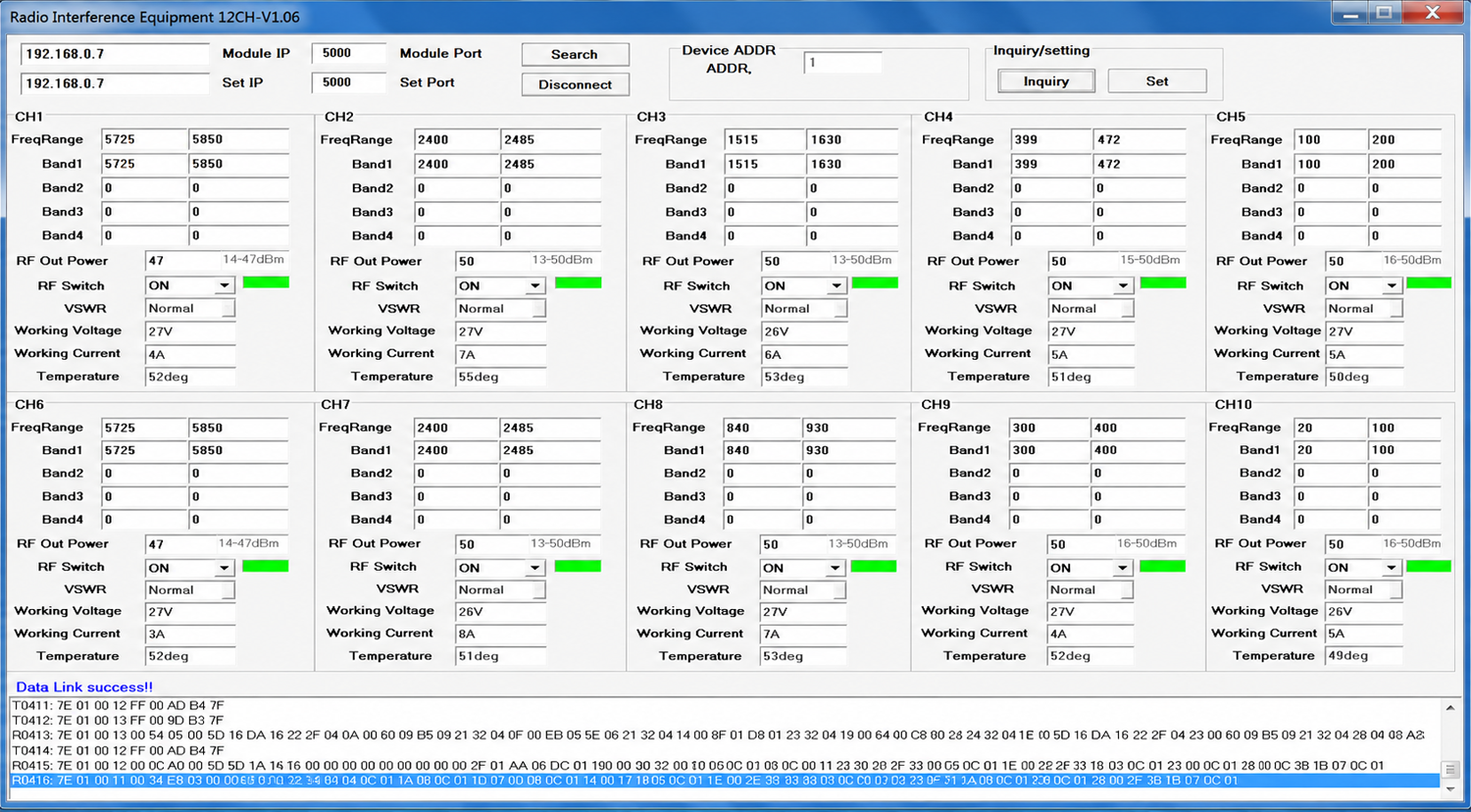Viewport: 1471px width, 812px height.
Task: Click the Inquiry button
Action: pos(1046,81)
